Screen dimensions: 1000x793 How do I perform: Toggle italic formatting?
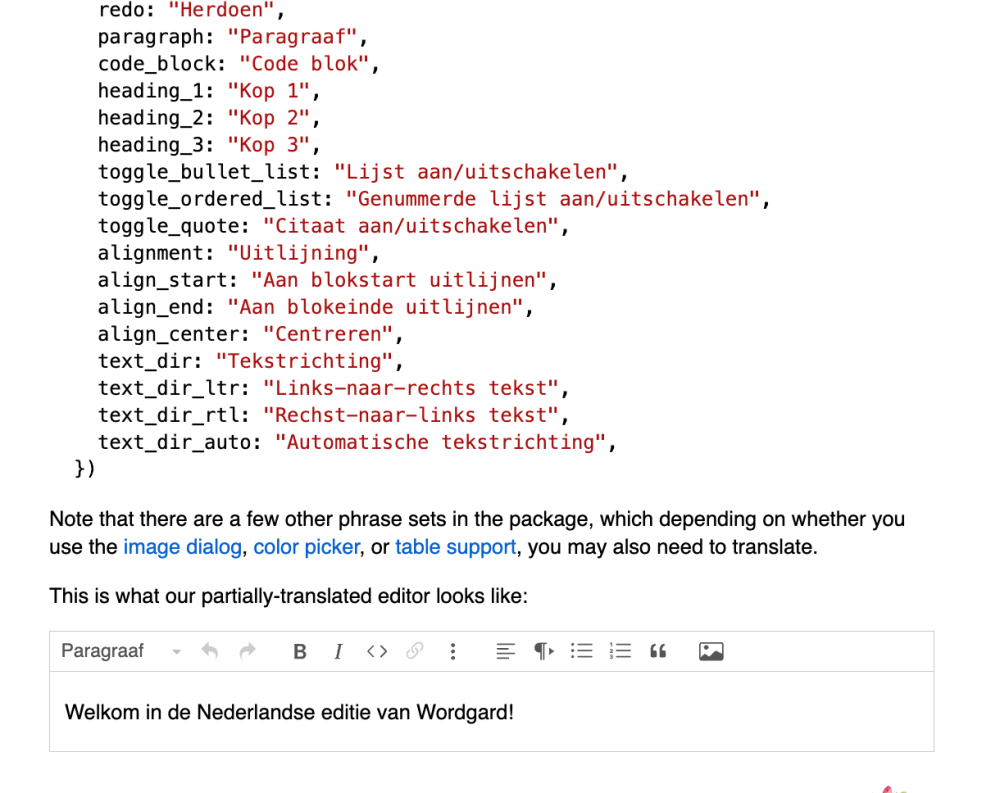pyautogui.click(x=338, y=651)
